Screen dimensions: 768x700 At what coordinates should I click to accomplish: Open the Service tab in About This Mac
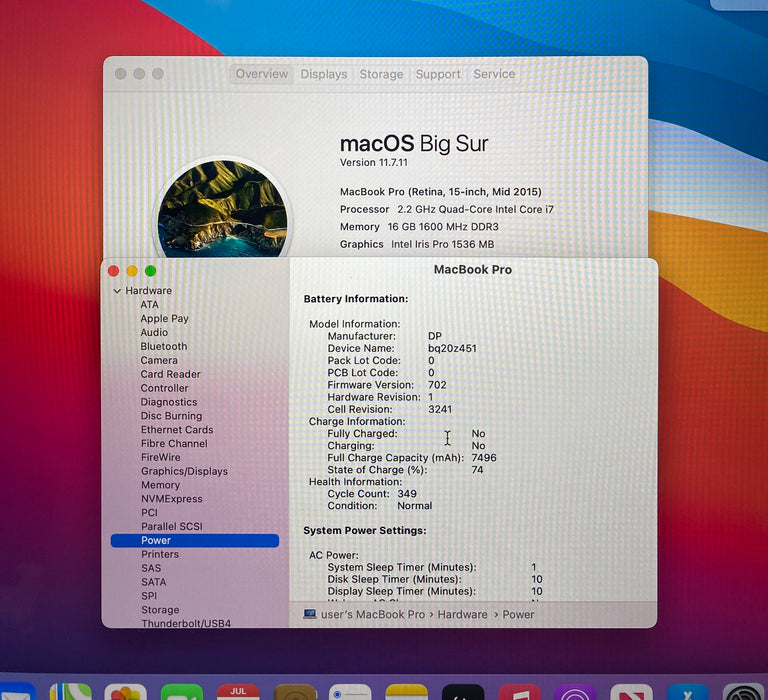(494, 74)
